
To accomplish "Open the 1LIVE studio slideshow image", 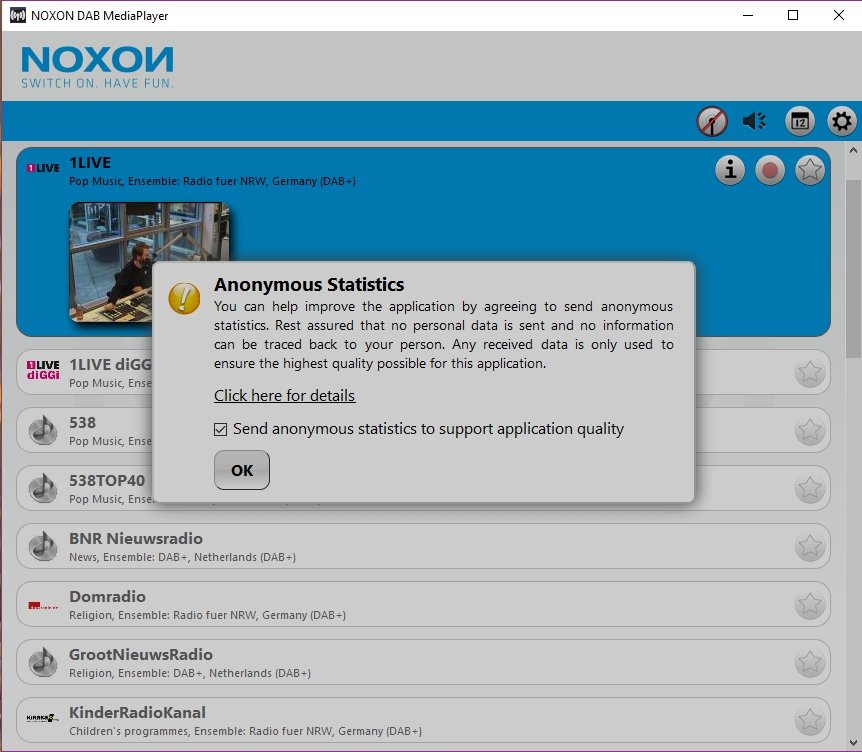I will point(149,262).
